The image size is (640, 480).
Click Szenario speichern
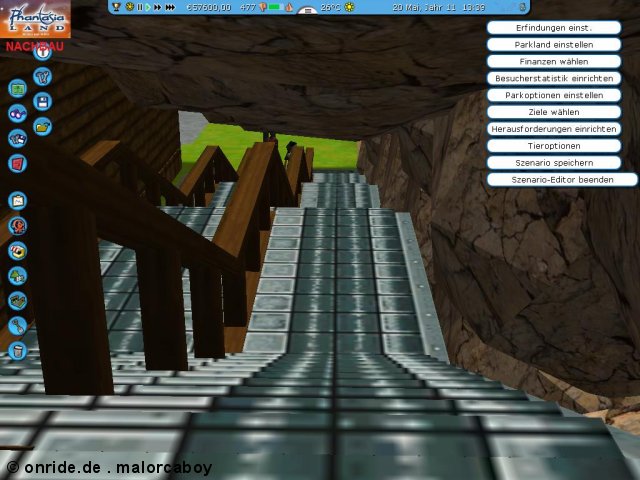pyautogui.click(x=554, y=163)
